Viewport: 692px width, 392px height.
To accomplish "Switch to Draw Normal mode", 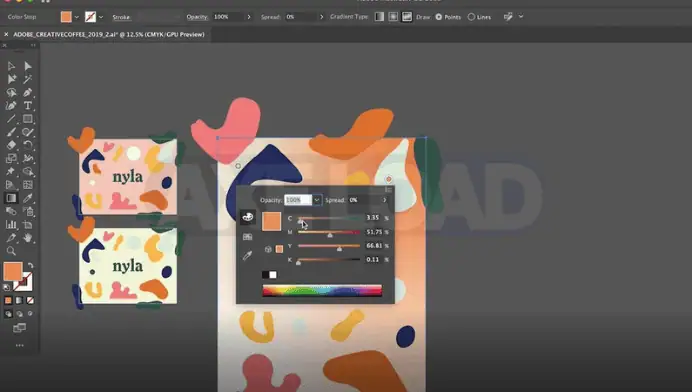I will tap(8, 314).
